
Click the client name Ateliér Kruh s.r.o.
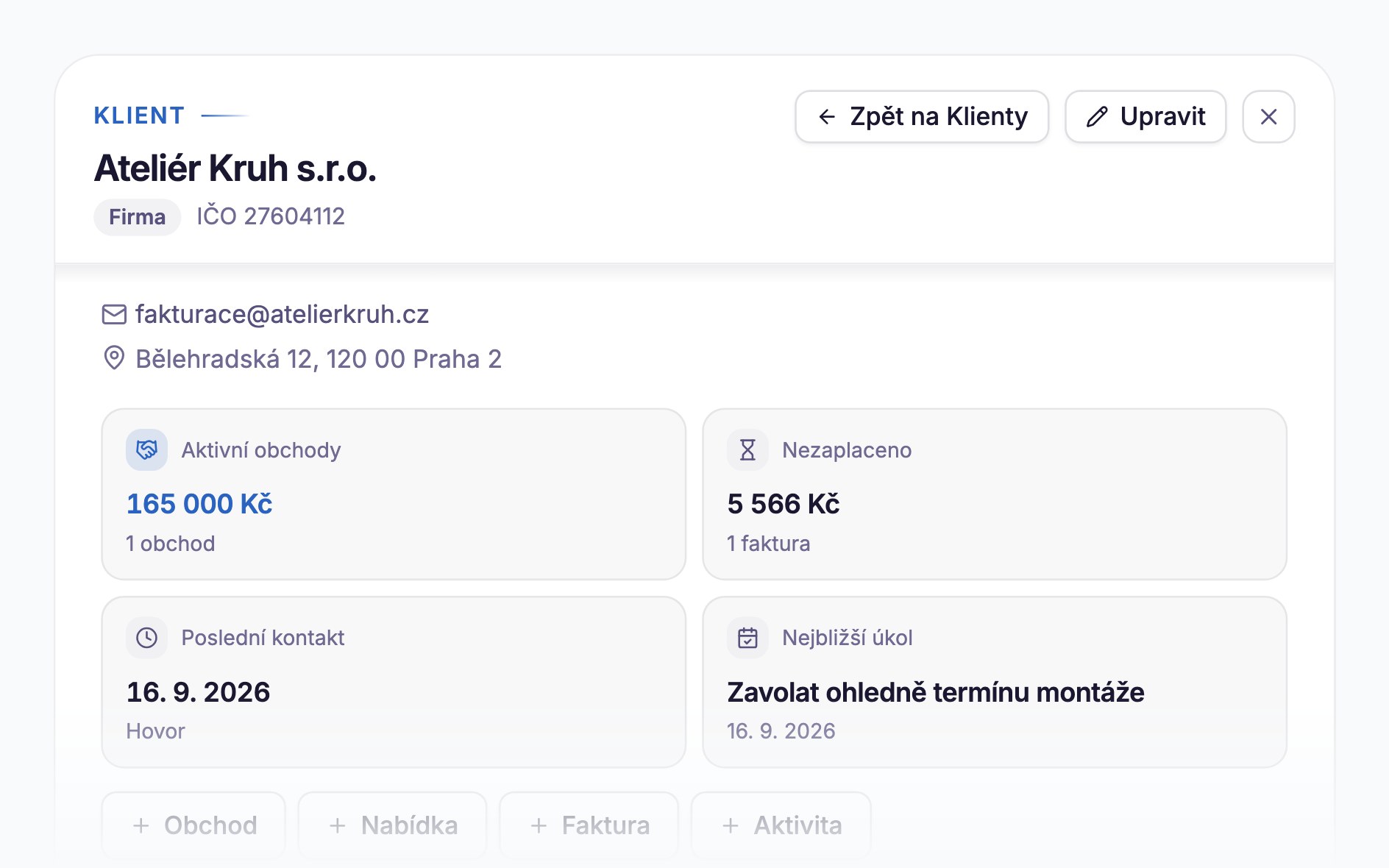(235, 168)
